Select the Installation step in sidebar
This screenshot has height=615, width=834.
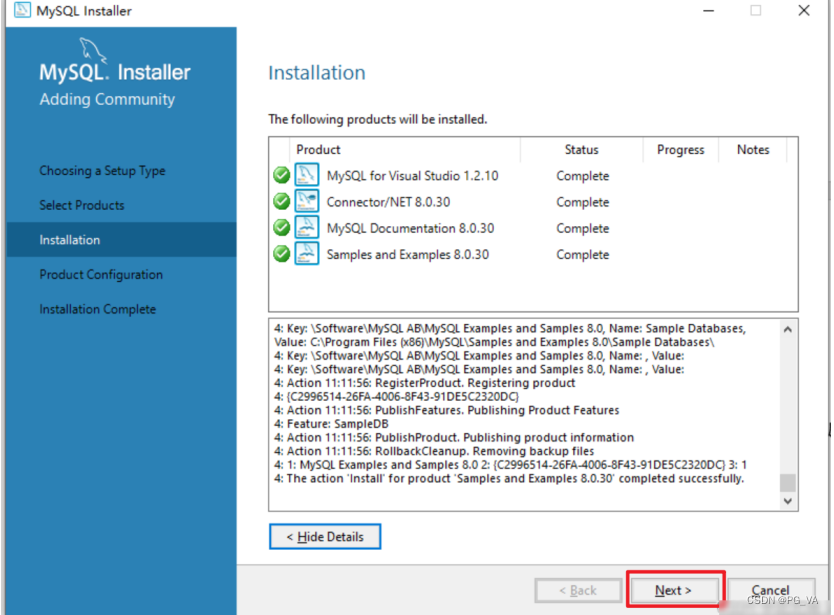click(x=122, y=239)
